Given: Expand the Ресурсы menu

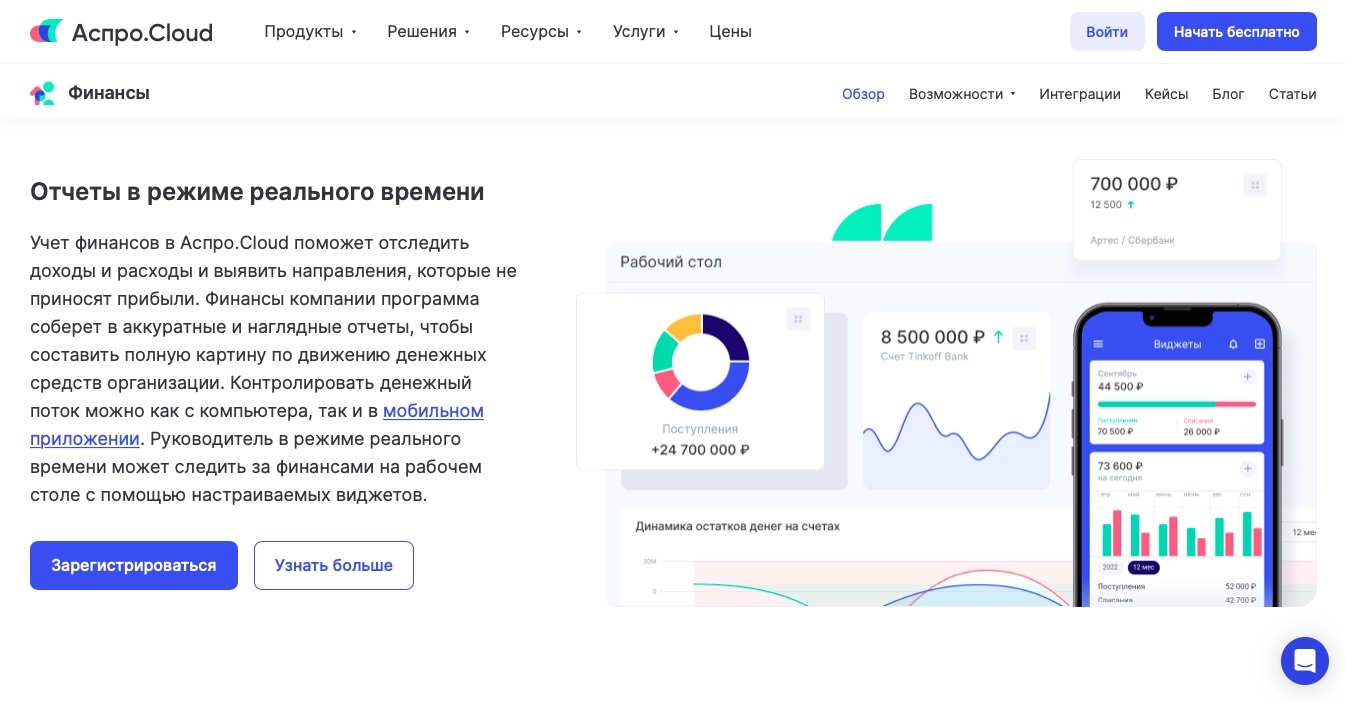Looking at the screenshot, I should click(541, 31).
